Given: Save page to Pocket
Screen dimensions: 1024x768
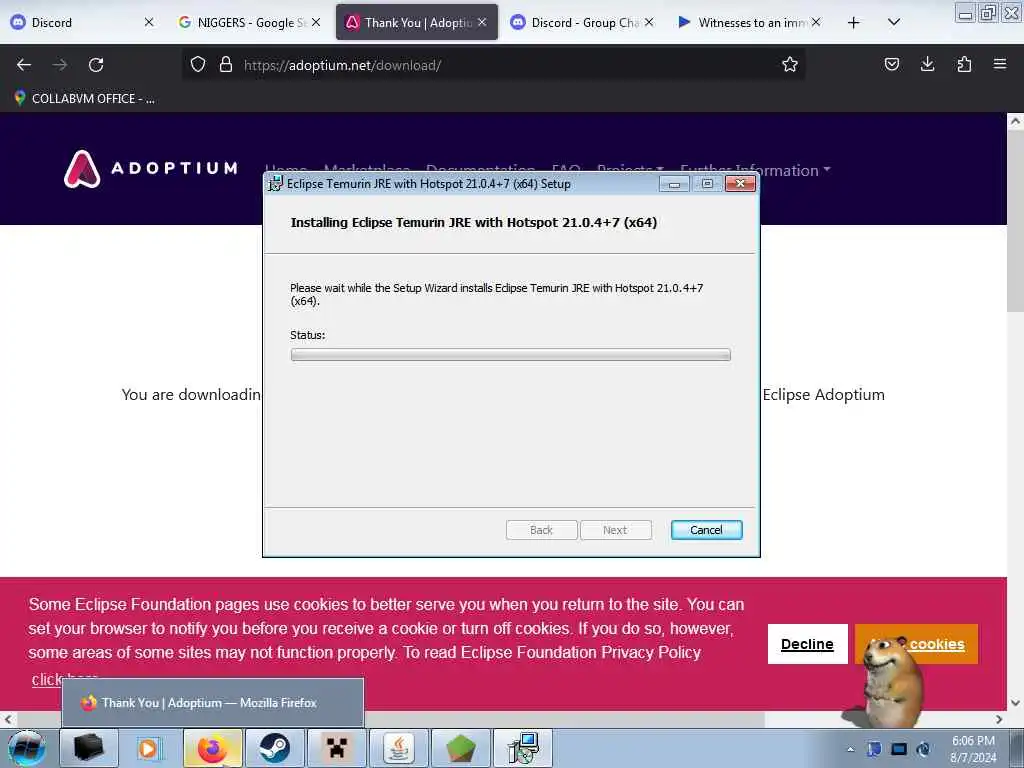Looking at the screenshot, I should 891,64.
